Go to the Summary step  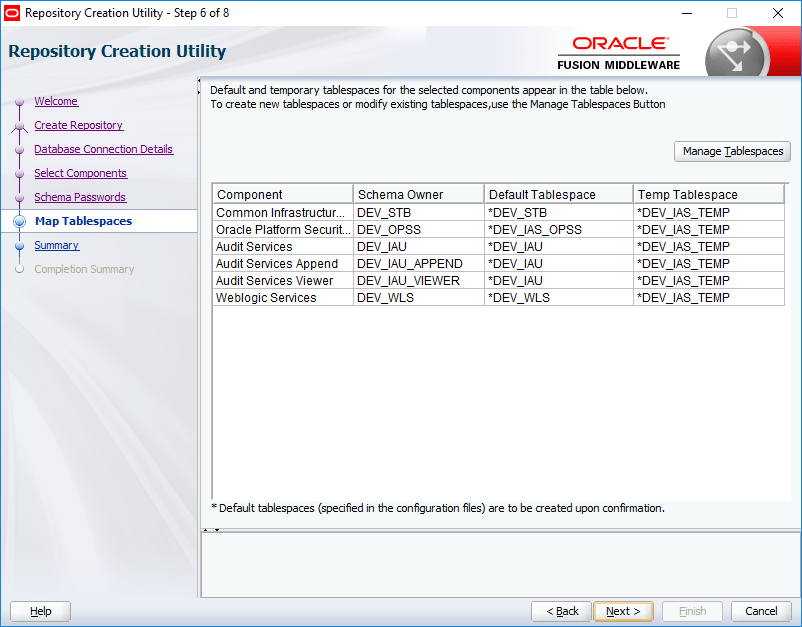click(x=56, y=245)
